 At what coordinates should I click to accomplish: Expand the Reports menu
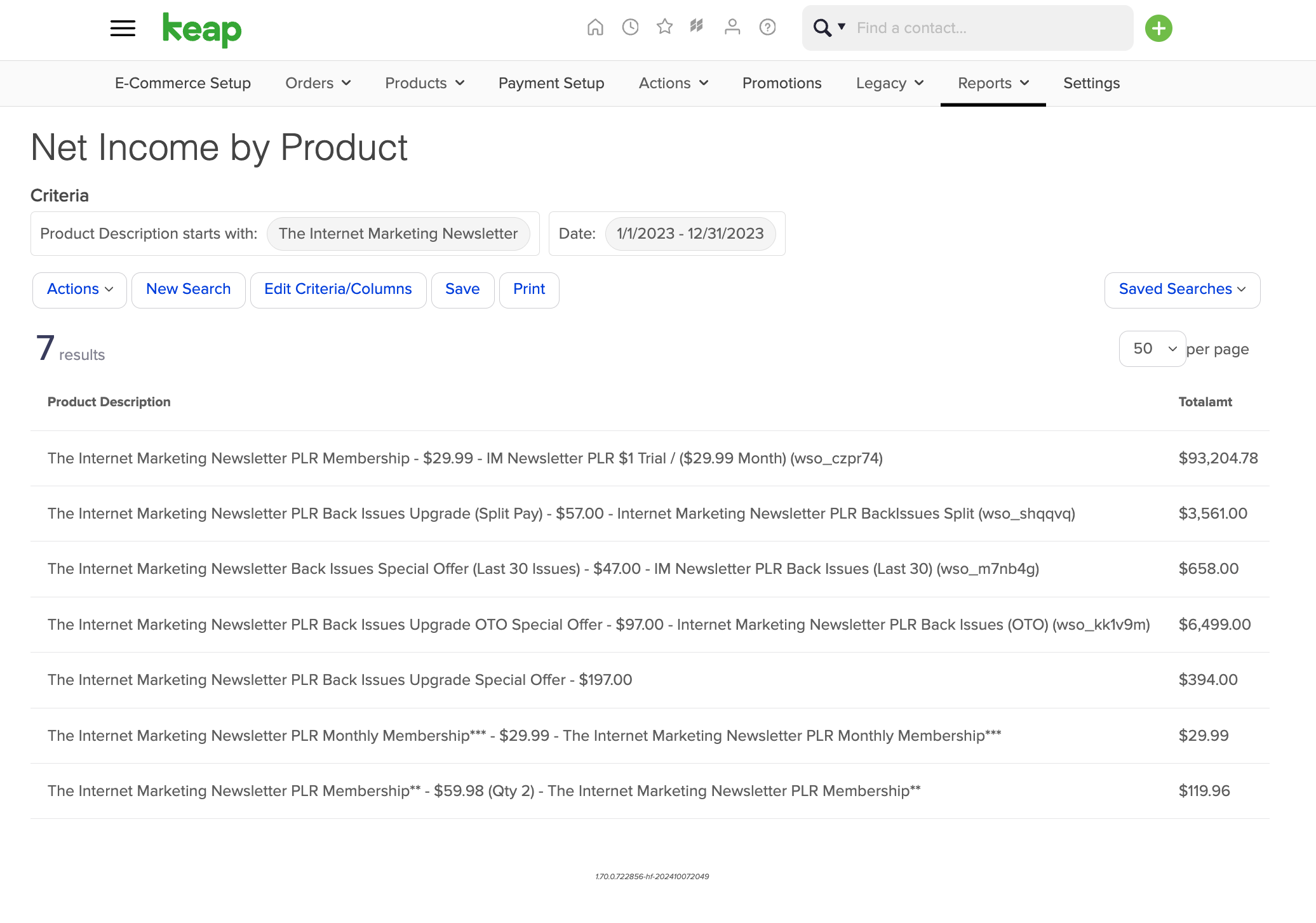click(x=993, y=83)
